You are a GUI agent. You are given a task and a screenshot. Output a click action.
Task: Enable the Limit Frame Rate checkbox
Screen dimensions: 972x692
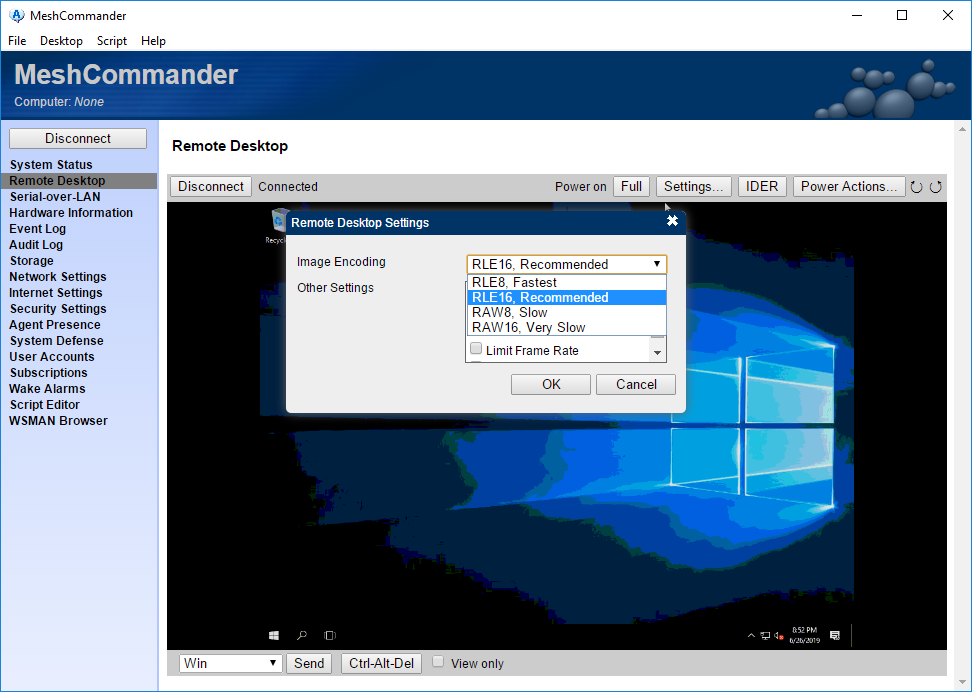tap(476, 348)
